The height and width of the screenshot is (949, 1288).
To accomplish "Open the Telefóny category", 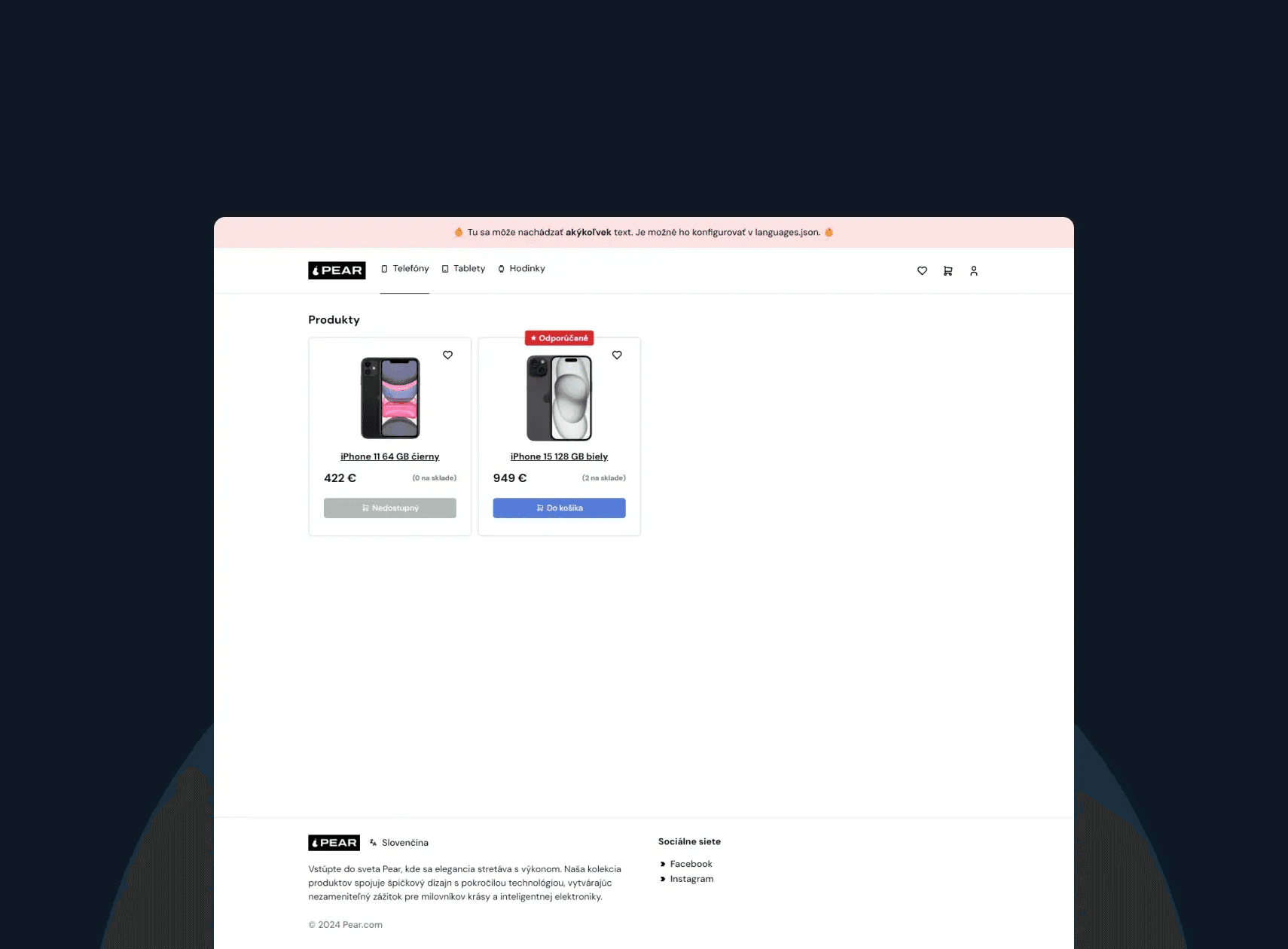I will coord(404,269).
